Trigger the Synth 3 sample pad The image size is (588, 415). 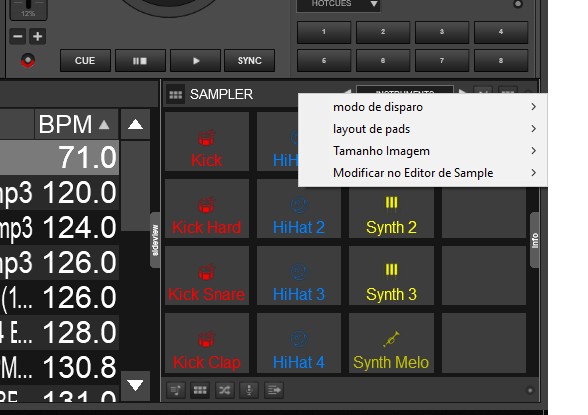click(x=391, y=275)
